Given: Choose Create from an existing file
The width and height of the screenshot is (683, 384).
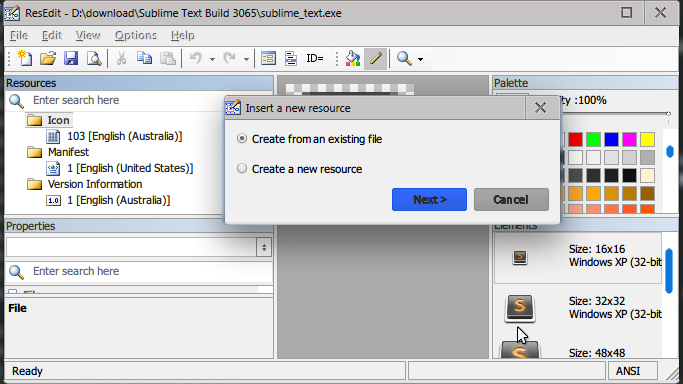Looking at the screenshot, I should coord(309,139).
